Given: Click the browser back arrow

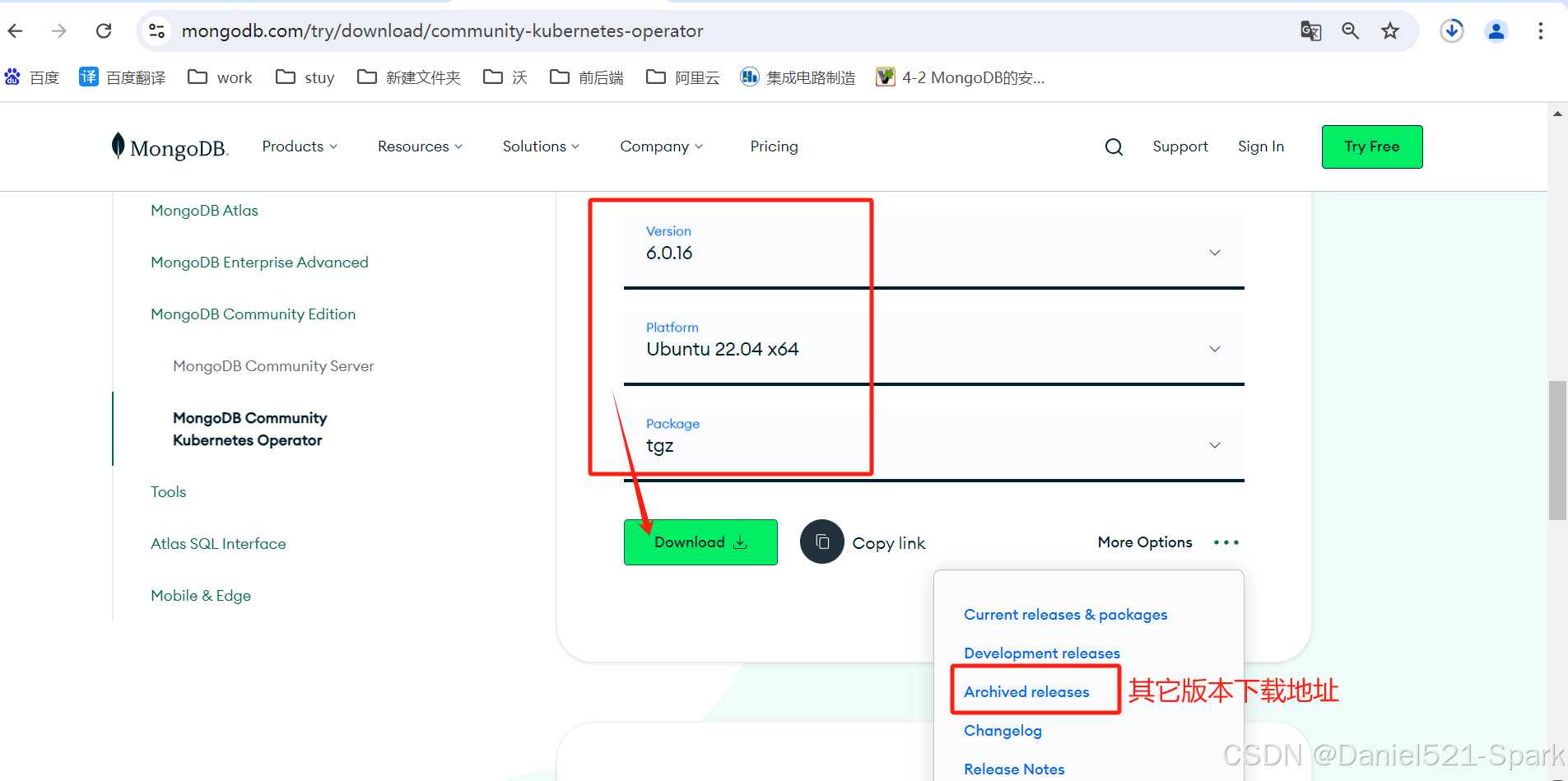Looking at the screenshot, I should pyautogui.click(x=16, y=31).
